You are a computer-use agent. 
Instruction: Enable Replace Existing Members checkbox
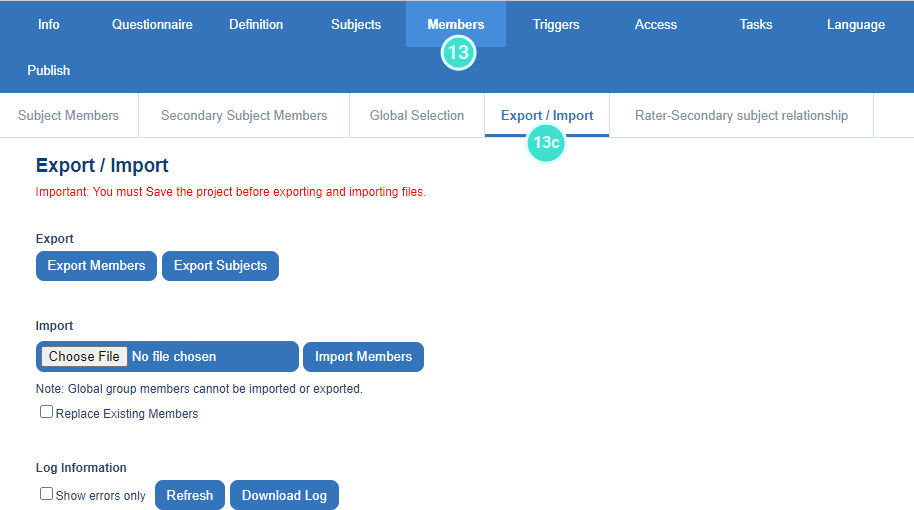coord(46,411)
